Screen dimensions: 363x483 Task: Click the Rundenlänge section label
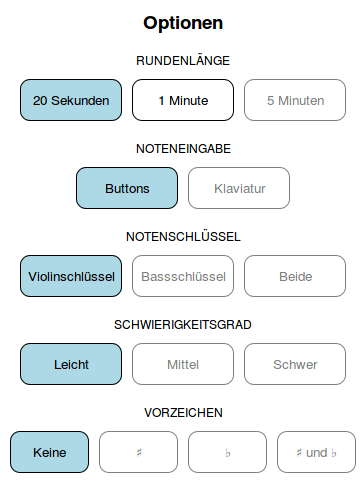183,61
